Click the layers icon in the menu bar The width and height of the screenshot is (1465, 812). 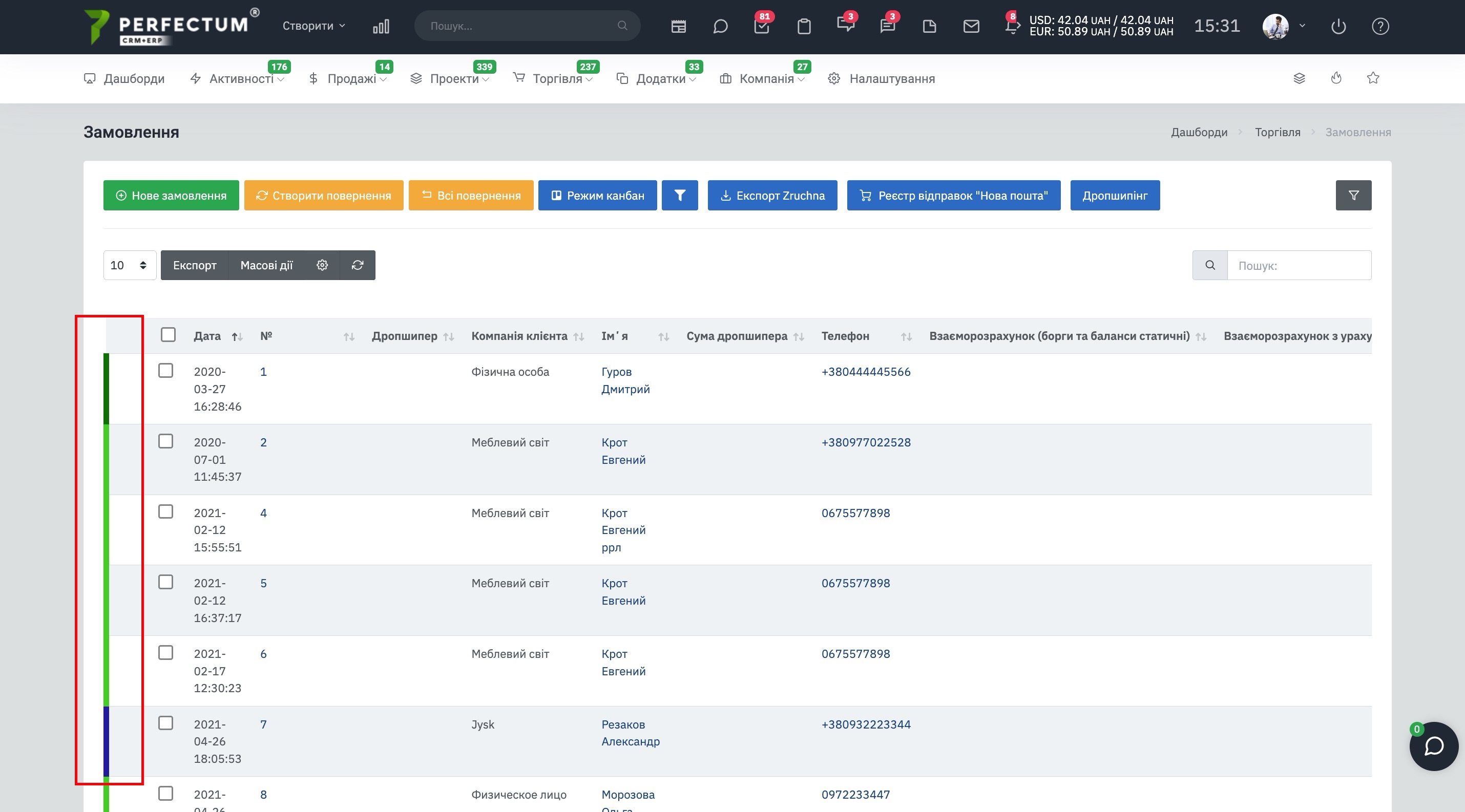click(1299, 78)
